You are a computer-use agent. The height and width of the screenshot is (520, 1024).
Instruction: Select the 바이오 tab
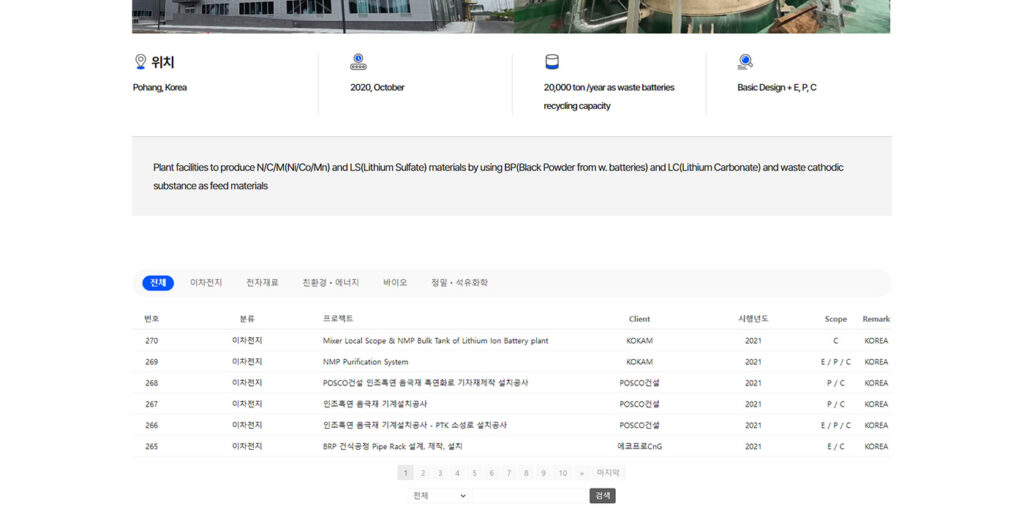(395, 283)
